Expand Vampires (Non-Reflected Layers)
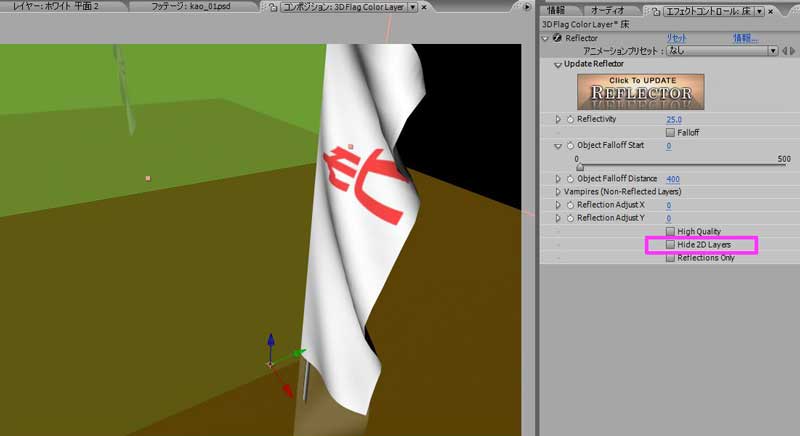This screenshot has width=800, height=436. pyautogui.click(x=558, y=192)
